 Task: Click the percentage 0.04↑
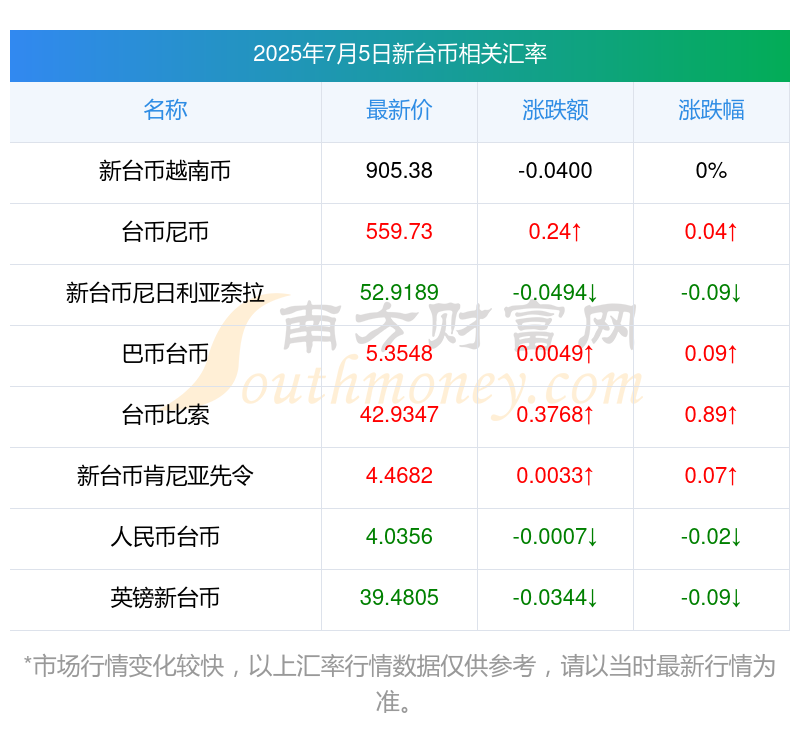point(711,232)
